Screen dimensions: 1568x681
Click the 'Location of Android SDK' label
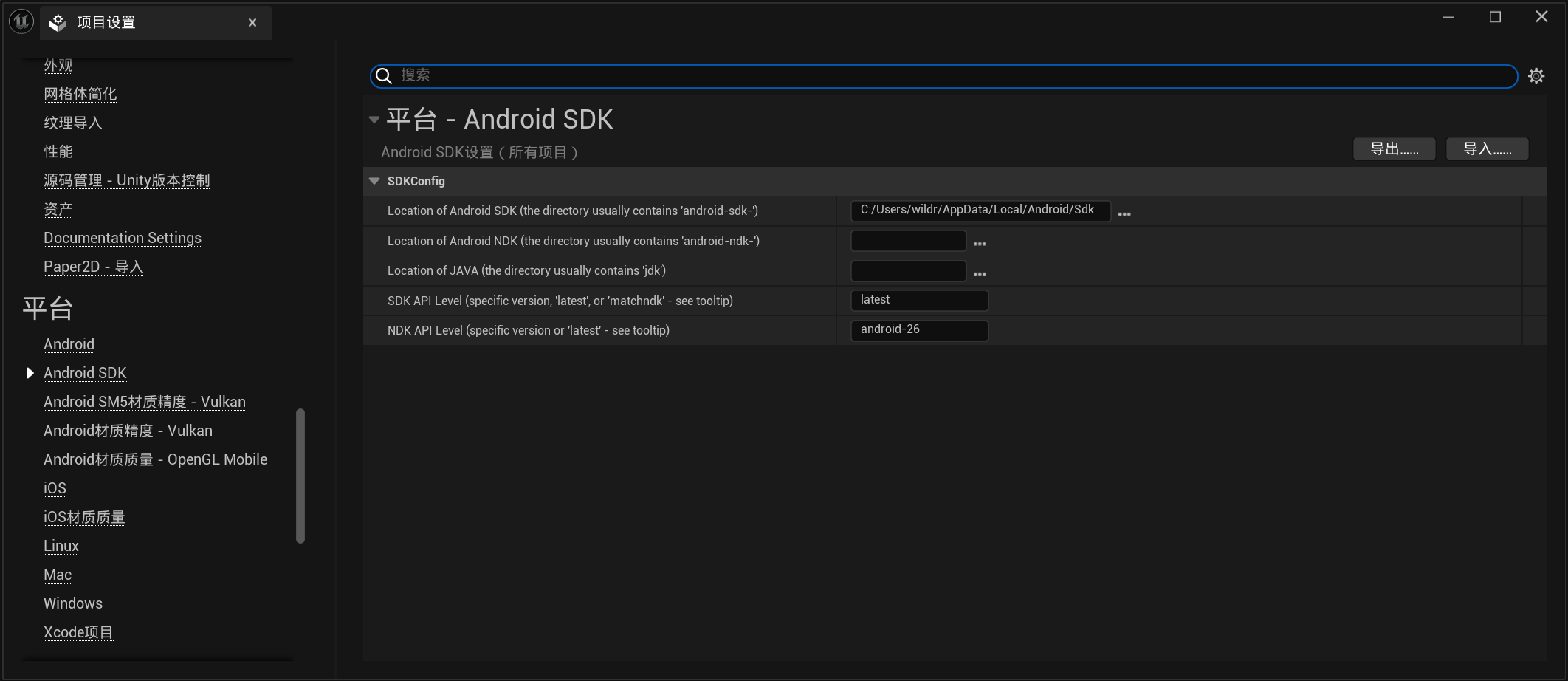pyautogui.click(x=573, y=211)
